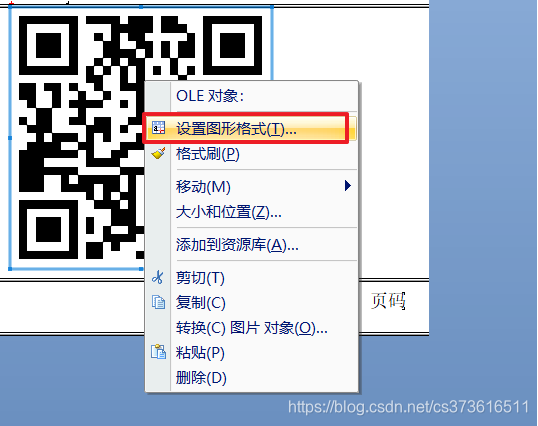Click the format painter brush icon

click(158, 153)
